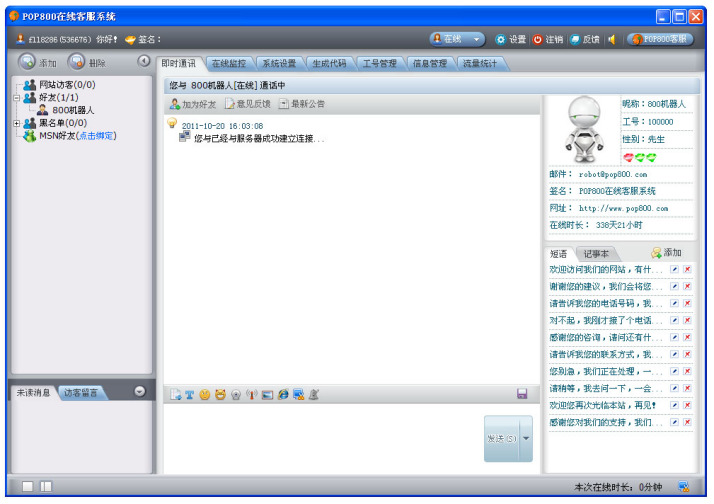Delete the phrase 感谢您的咨询

[x=688, y=337]
